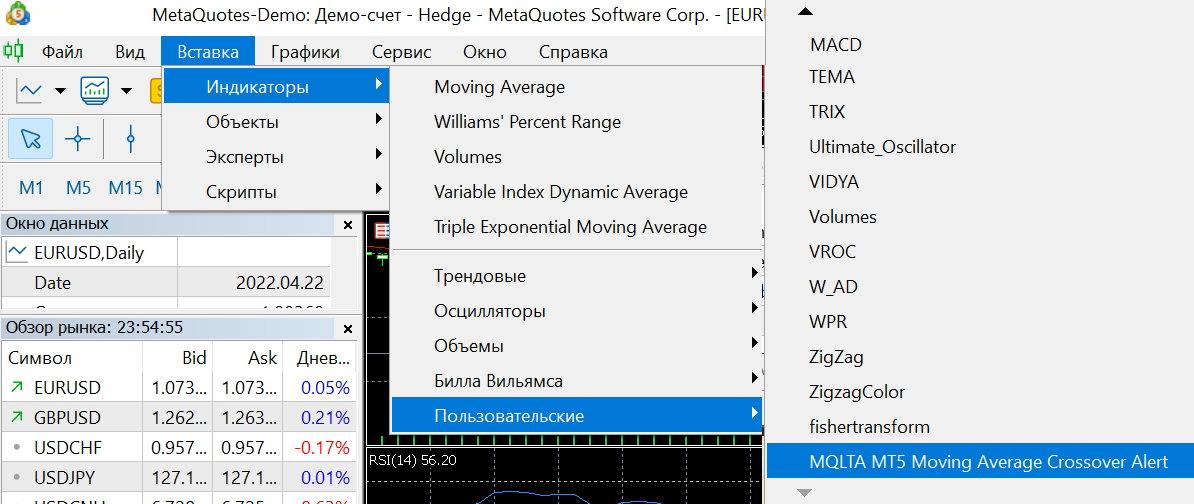Click the EURUSD,Daily chart icon in the data window
The height and width of the screenshot is (504, 1194).
(x=15, y=253)
